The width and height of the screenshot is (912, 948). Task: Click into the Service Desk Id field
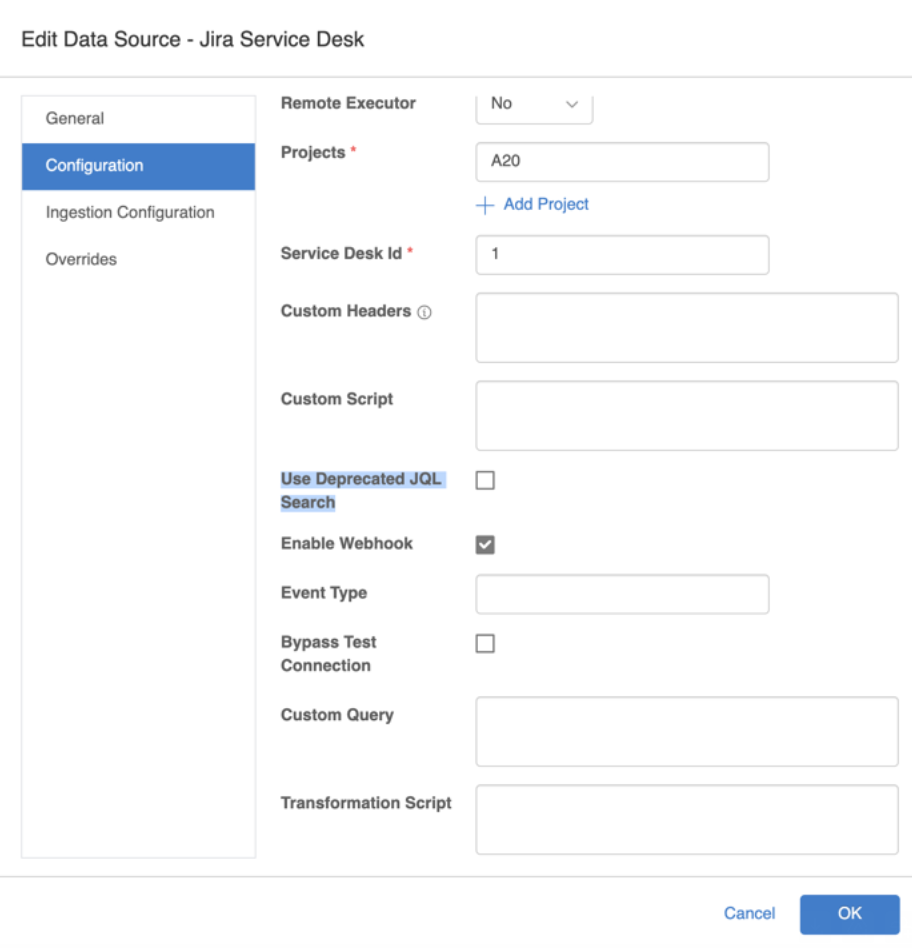[622, 255]
